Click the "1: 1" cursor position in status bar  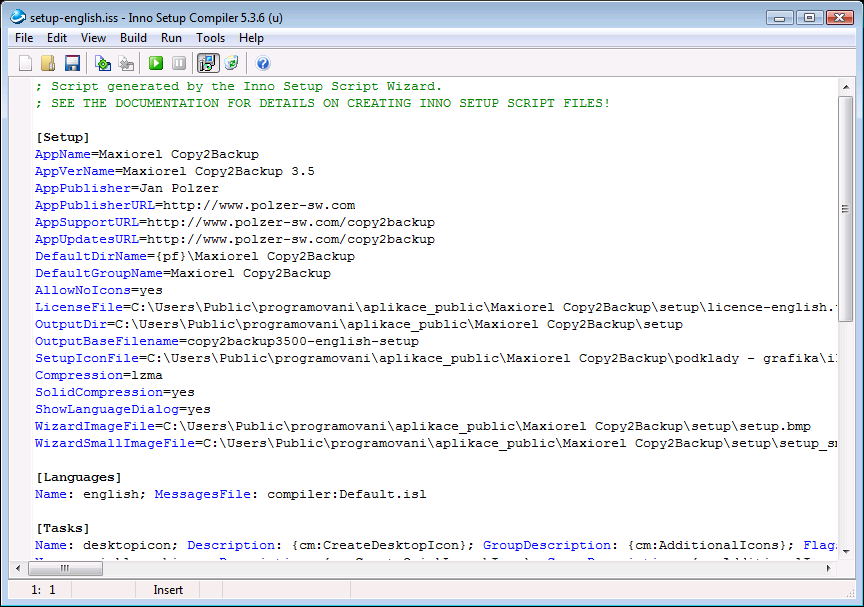[x=43, y=590]
